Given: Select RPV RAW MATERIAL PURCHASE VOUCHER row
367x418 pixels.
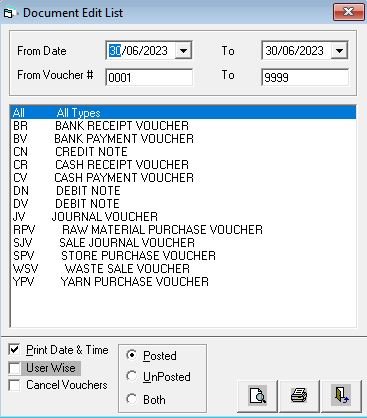Looking at the screenshot, I should 183,230.
